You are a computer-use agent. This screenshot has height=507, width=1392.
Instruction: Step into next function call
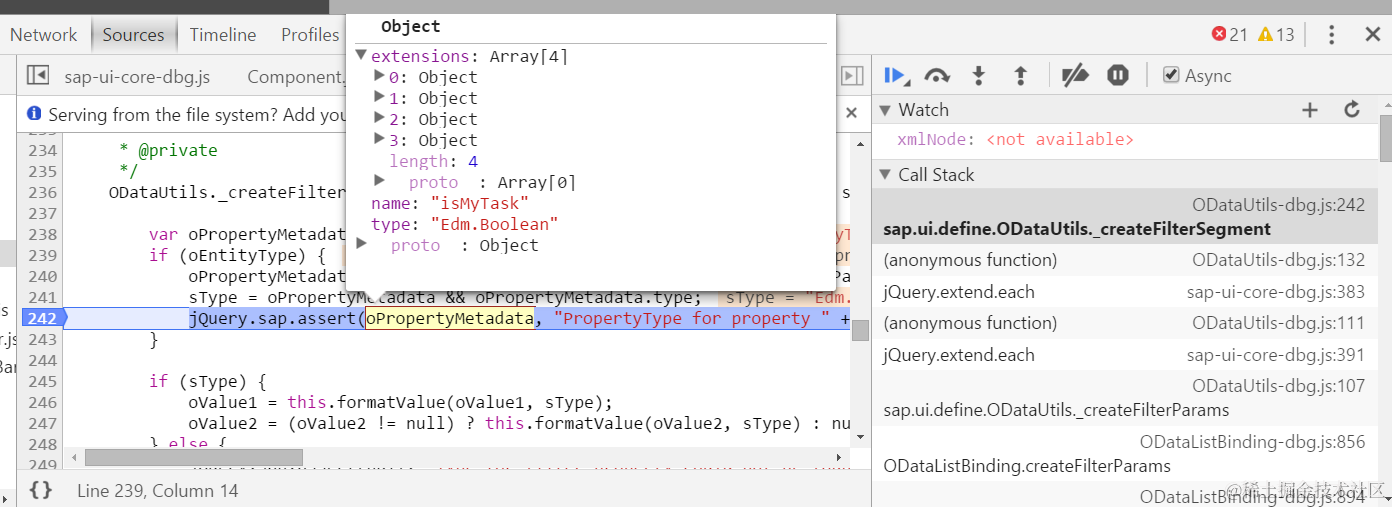click(x=979, y=76)
